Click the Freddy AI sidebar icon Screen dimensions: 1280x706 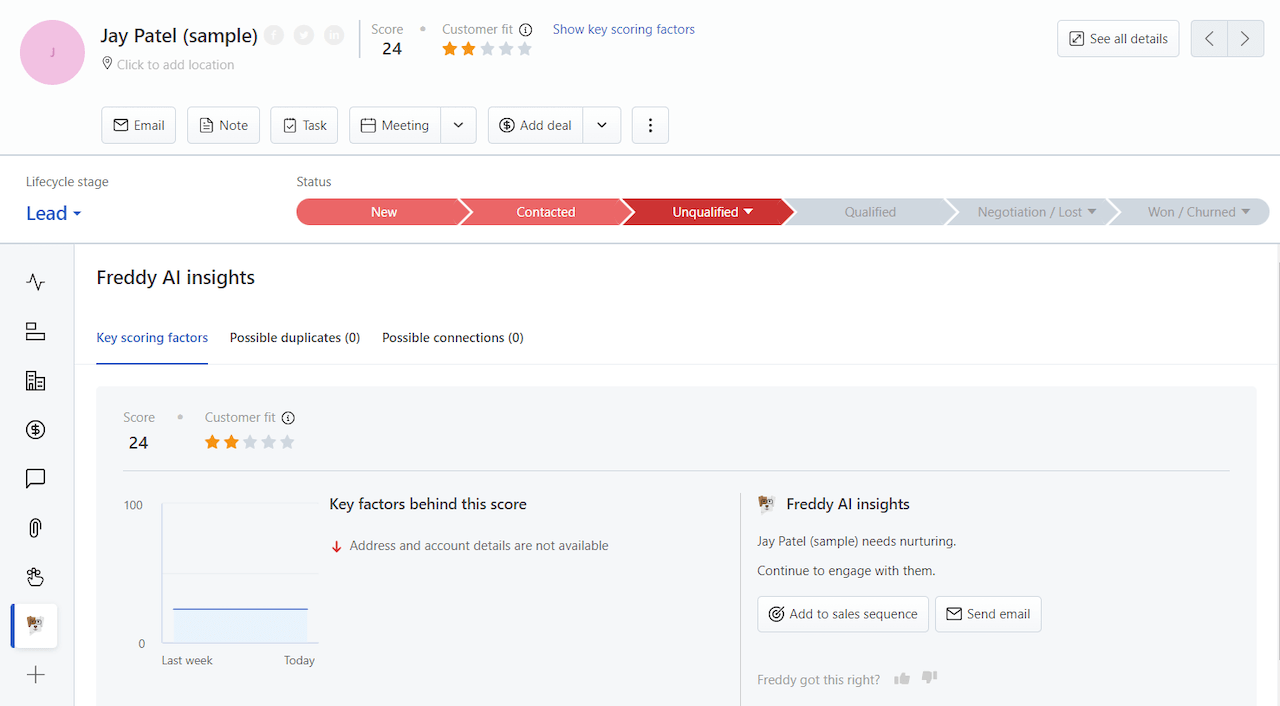point(36,626)
